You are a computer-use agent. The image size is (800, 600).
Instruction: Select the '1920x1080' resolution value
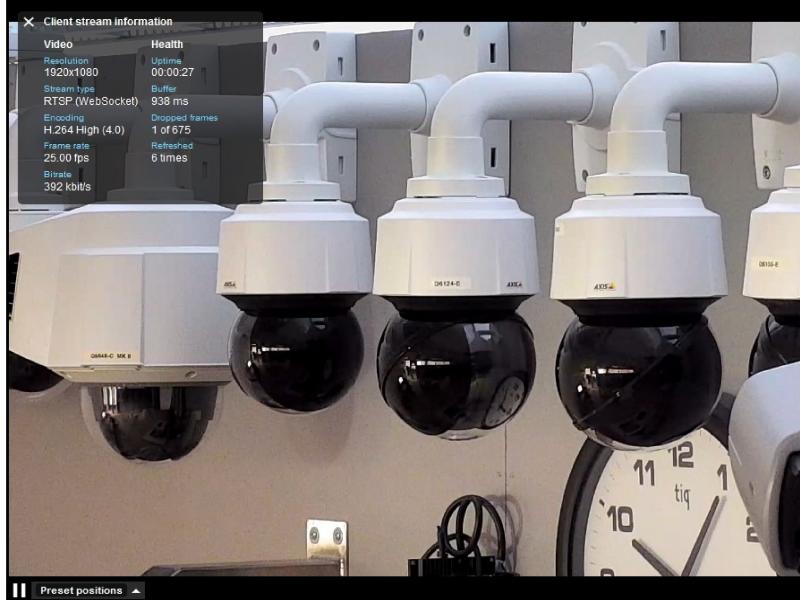click(x=71, y=72)
